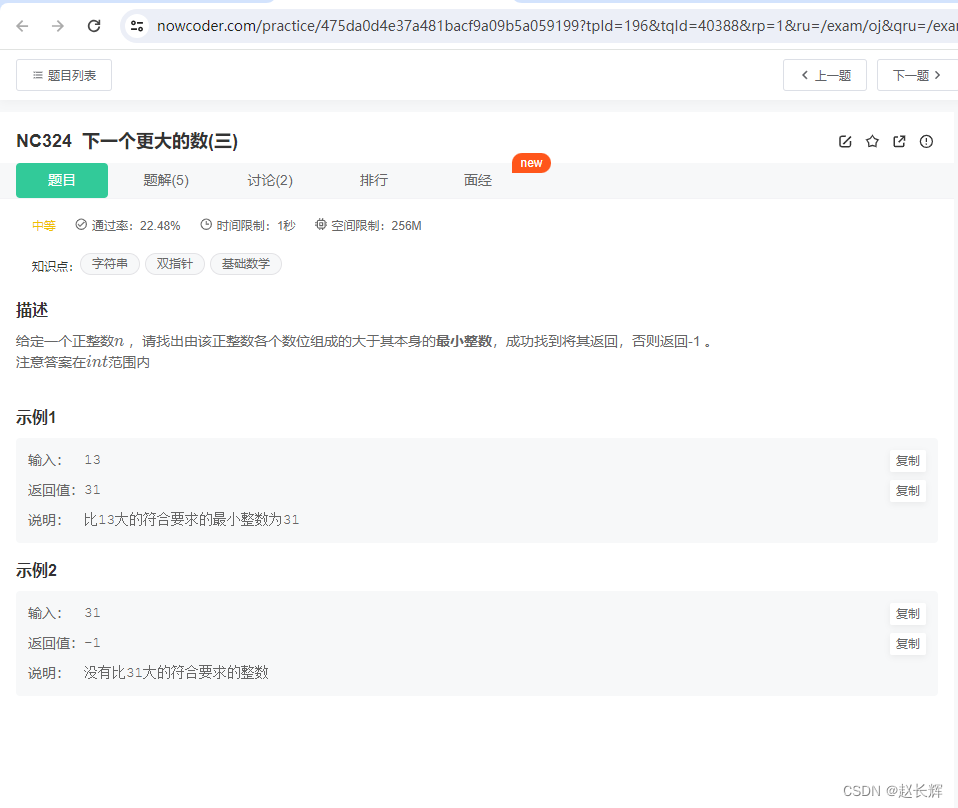The width and height of the screenshot is (958, 808).
Task: Select the 双指针 tag
Action: pos(175,263)
